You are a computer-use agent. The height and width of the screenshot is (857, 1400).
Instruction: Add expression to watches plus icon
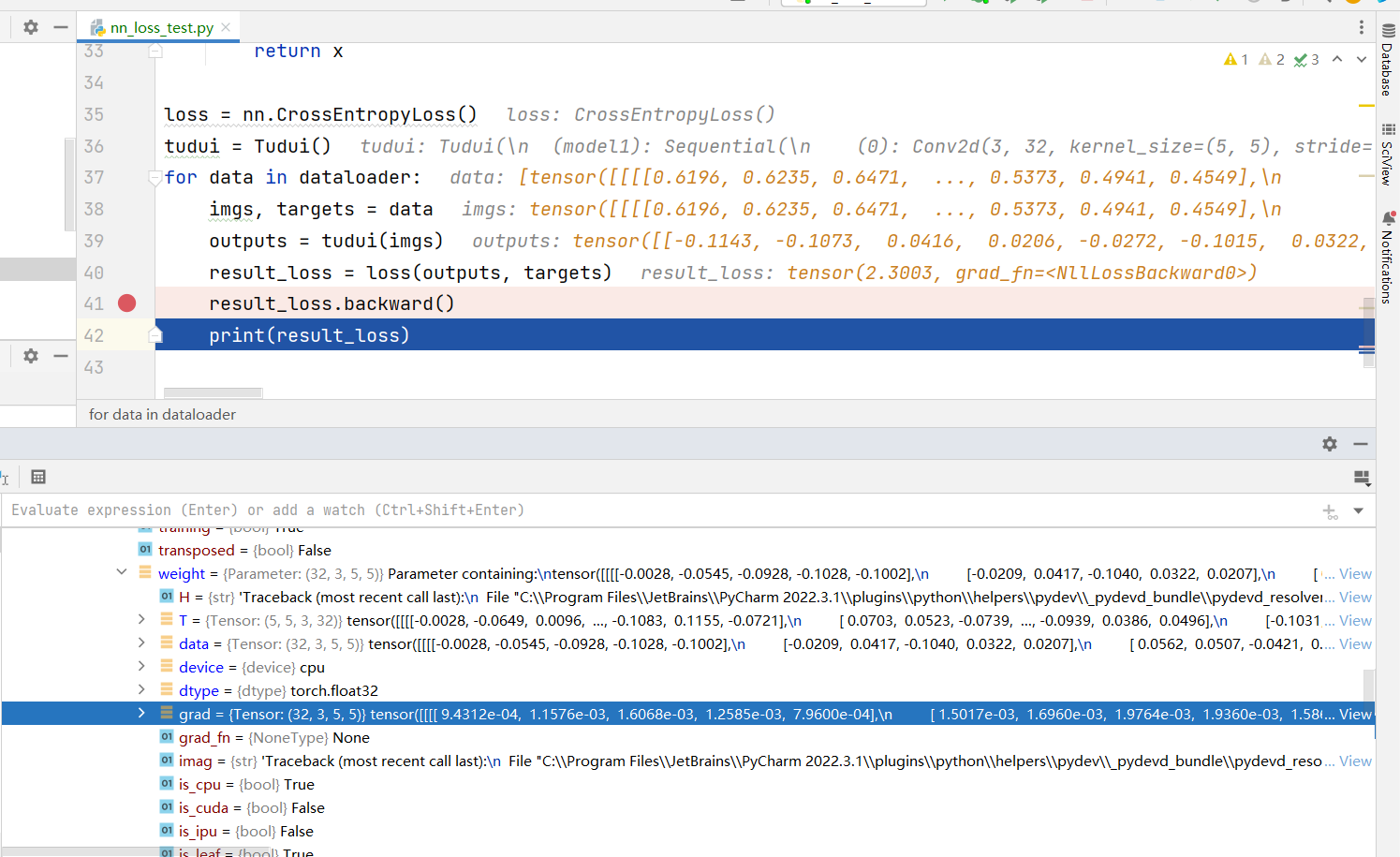(1330, 511)
